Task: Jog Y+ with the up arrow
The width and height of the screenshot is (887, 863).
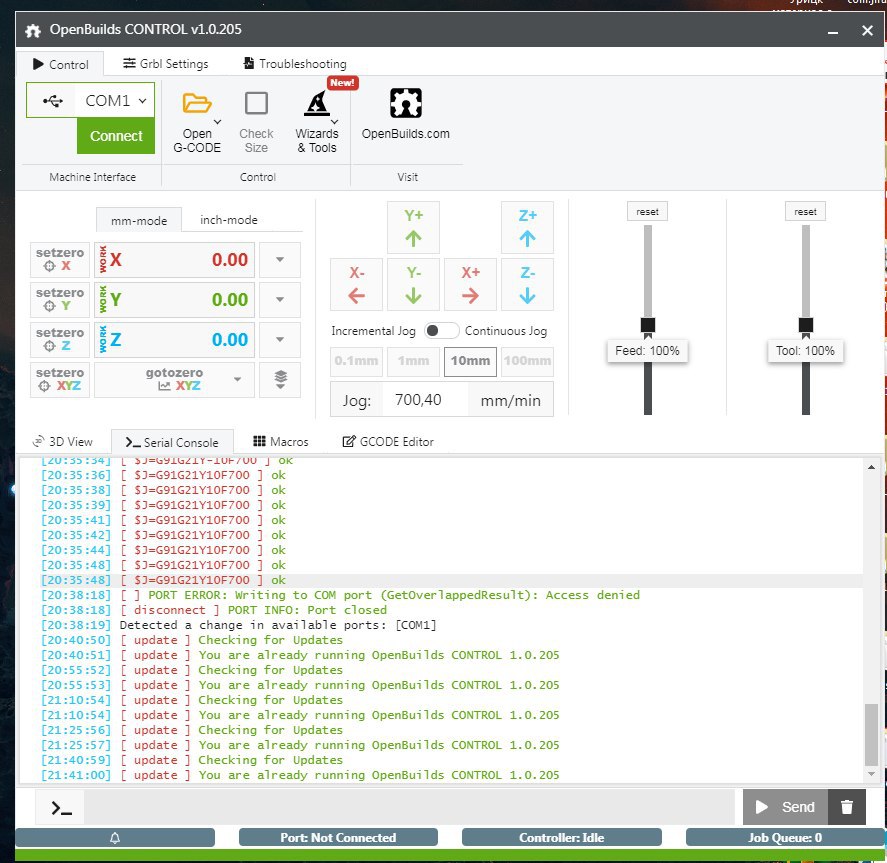Action: tap(414, 227)
